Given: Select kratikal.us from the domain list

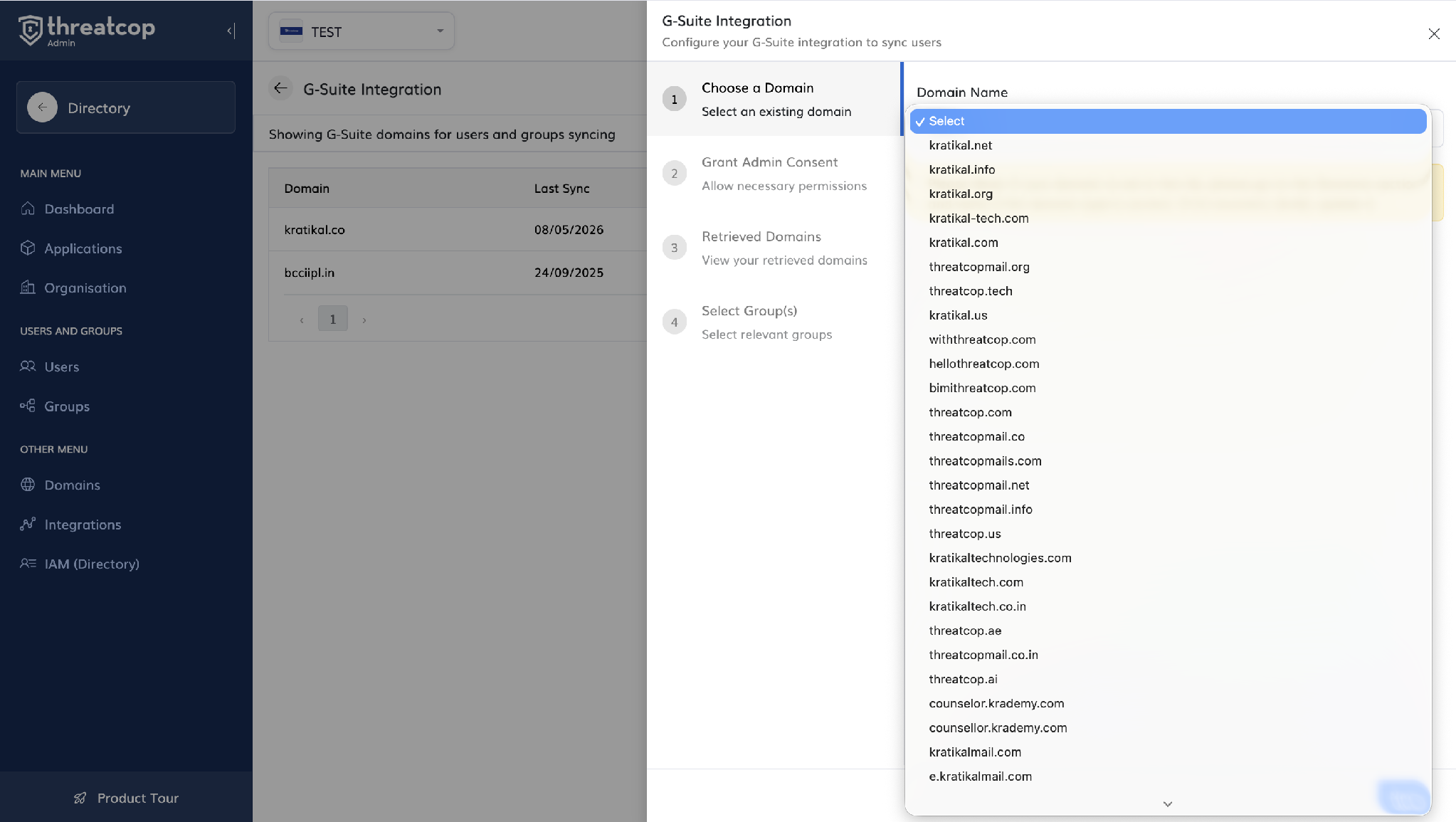Looking at the screenshot, I should 1168,315.
